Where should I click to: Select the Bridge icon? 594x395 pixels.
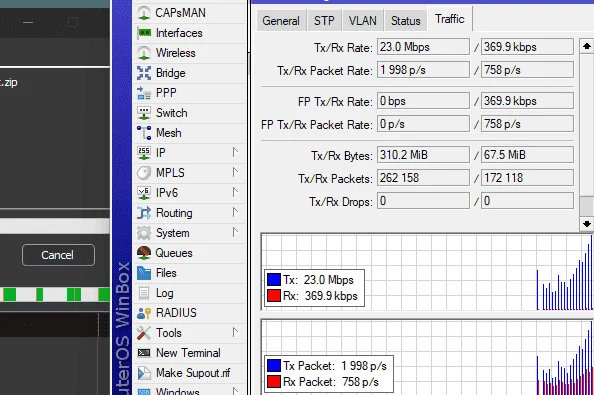coord(144,73)
